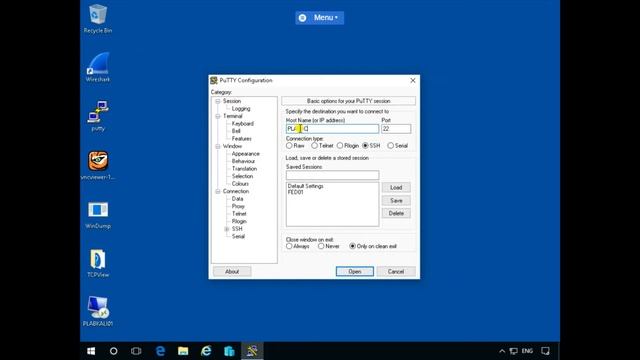Select Translation in category tree
The height and width of the screenshot is (360, 640).
(x=244, y=169)
